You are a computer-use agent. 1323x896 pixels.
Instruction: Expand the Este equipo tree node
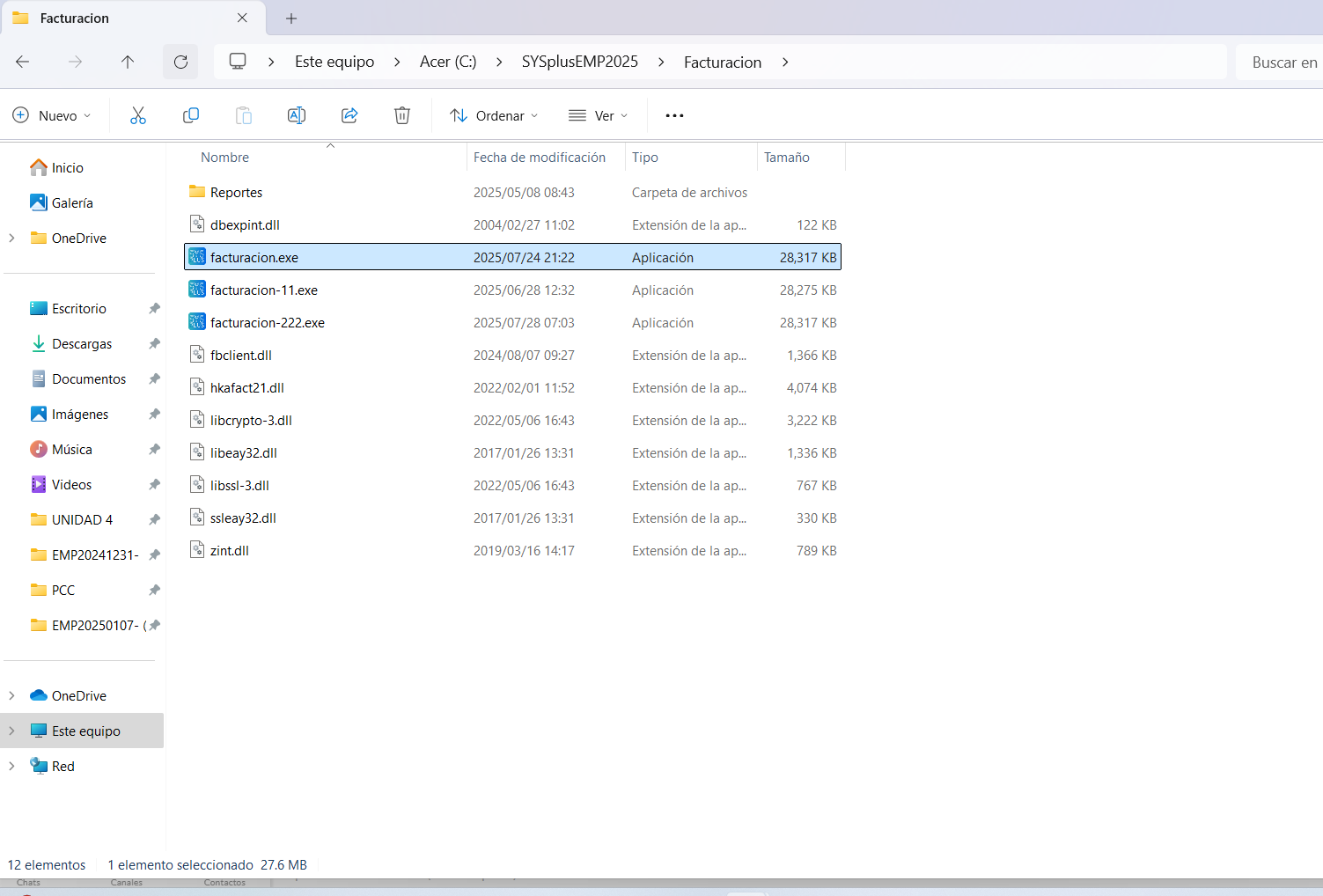pyautogui.click(x=11, y=731)
